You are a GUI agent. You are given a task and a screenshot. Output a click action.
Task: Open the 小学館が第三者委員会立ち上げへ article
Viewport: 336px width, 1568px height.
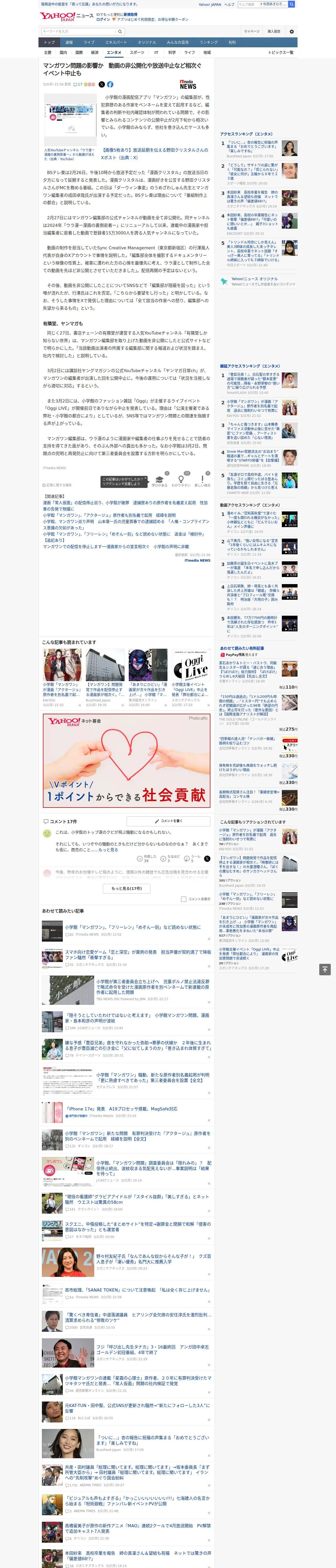coord(153,987)
